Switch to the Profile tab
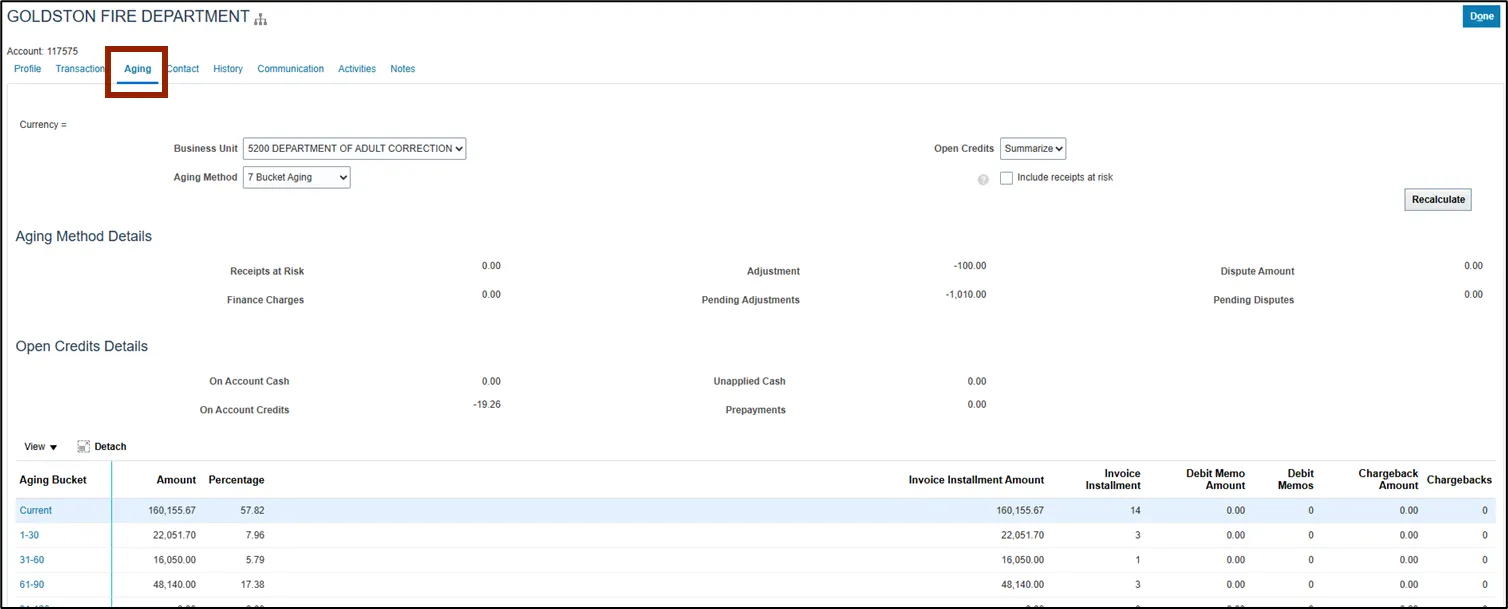 [x=28, y=69]
